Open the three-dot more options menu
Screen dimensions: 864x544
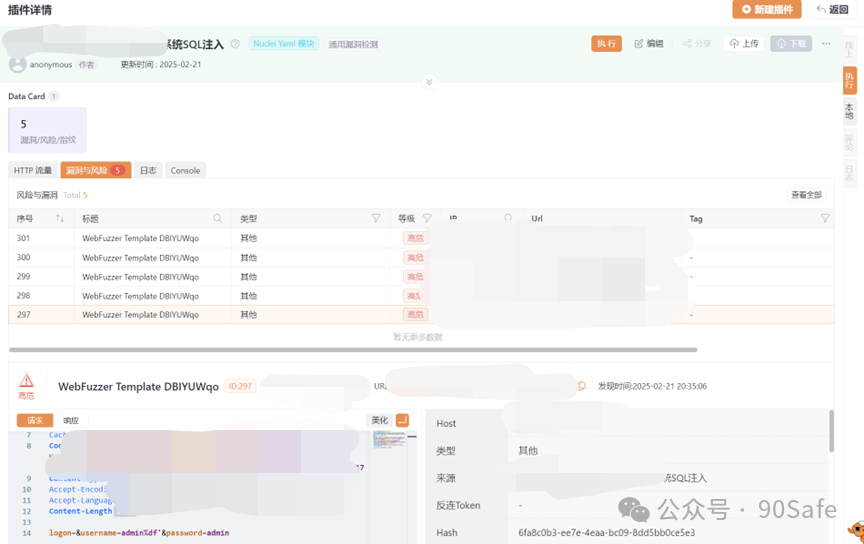[826, 44]
